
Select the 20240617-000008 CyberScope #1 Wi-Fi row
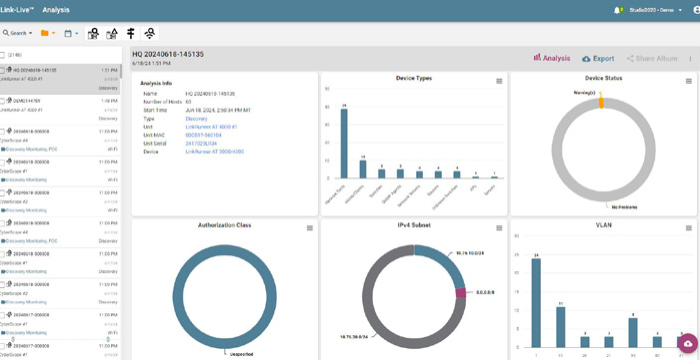pos(60,324)
